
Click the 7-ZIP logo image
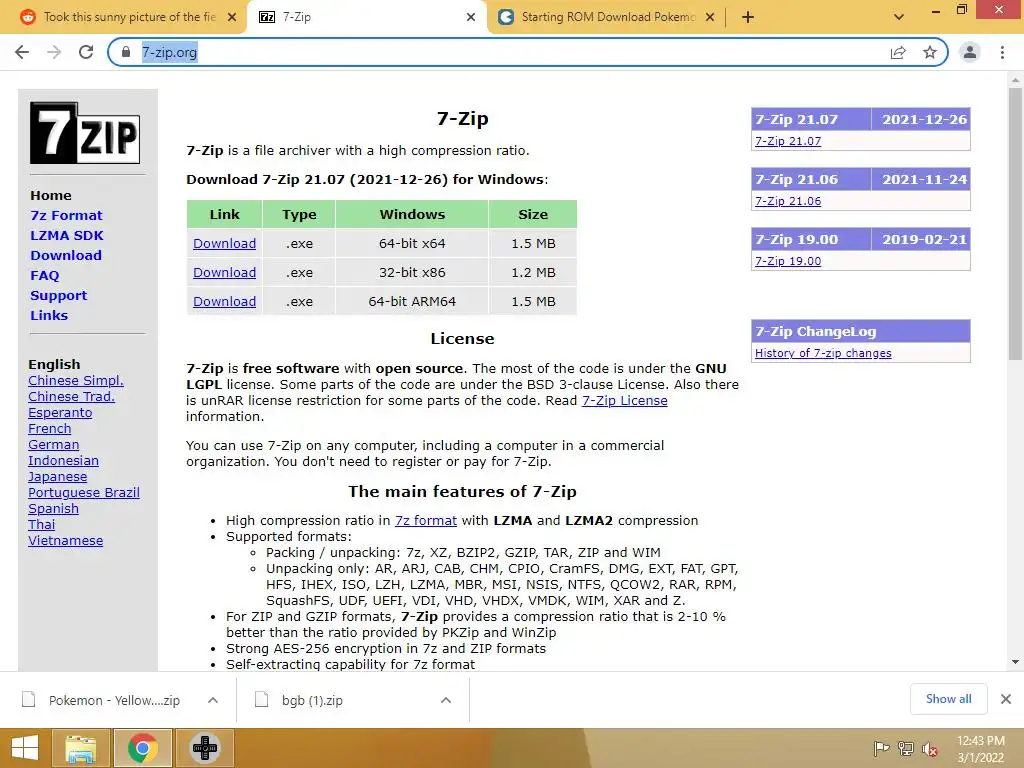pyautogui.click(x=85, y=133)
